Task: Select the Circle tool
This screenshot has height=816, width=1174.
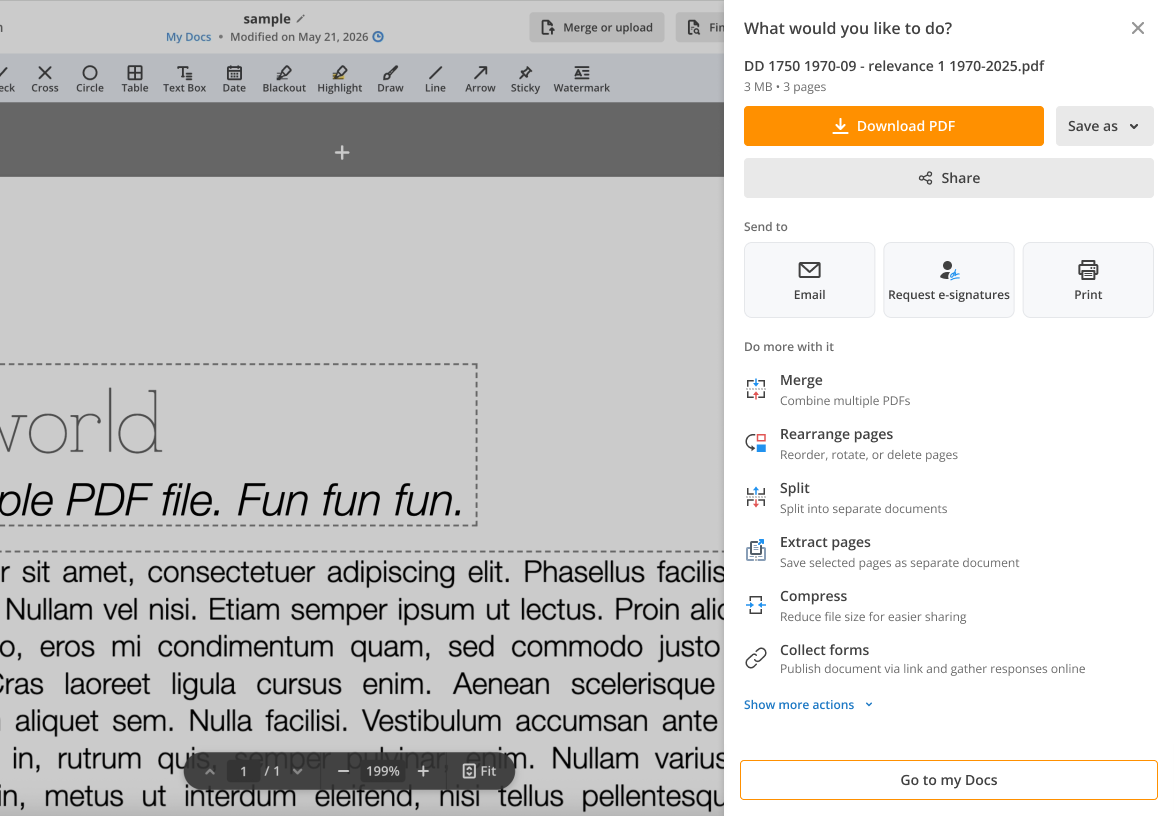Action: click(x=90, y=79)
